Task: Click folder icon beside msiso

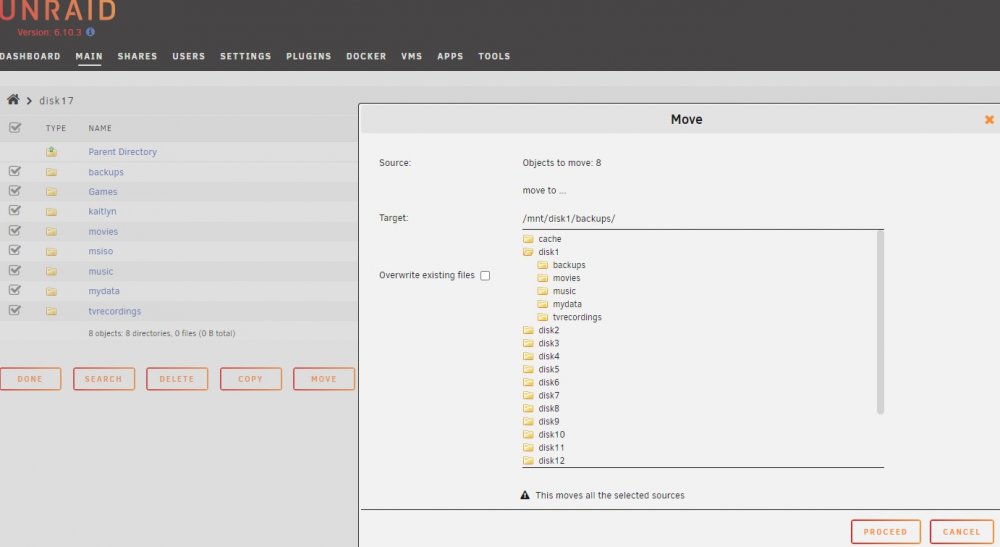Action: click(51, 251)
